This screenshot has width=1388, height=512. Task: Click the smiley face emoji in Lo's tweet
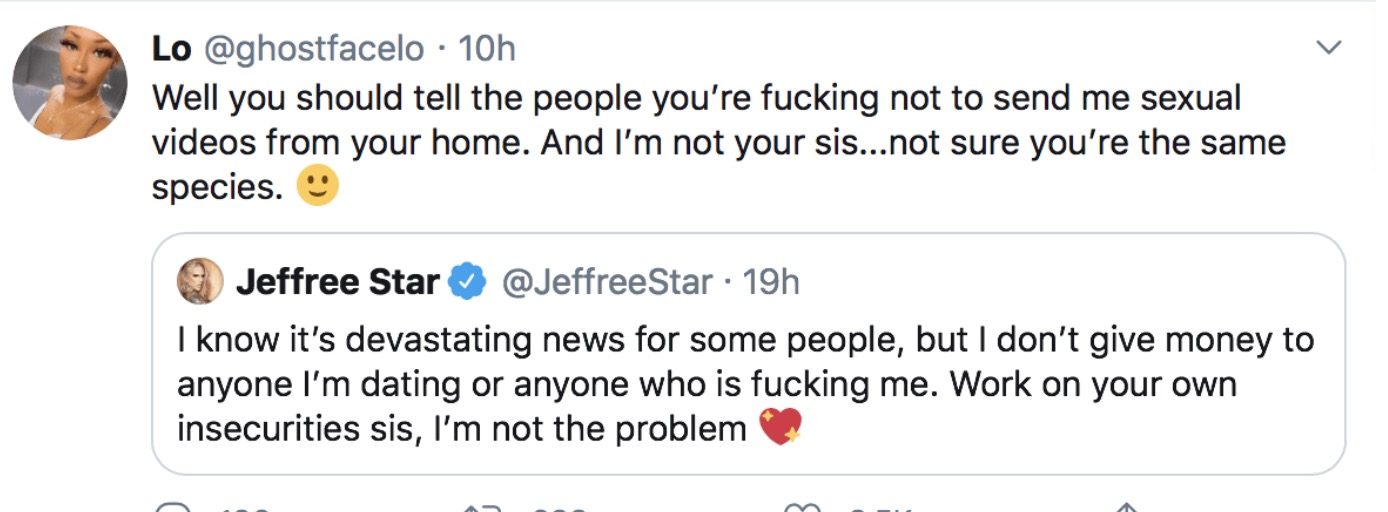pos(318,185)
